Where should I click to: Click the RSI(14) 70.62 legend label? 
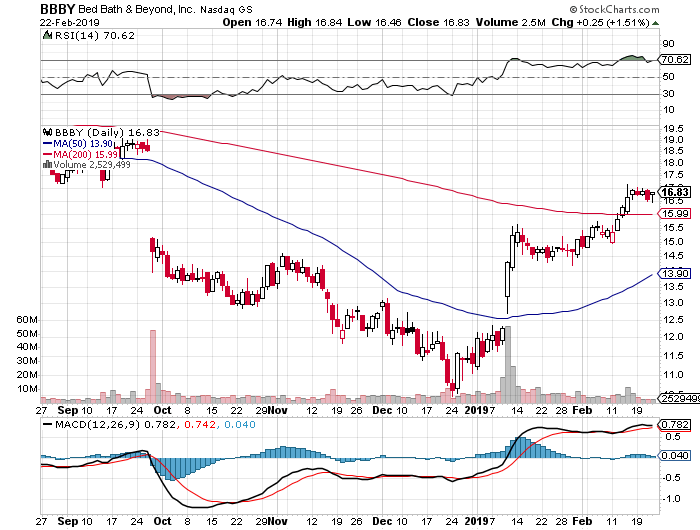(x=94, y=36)
